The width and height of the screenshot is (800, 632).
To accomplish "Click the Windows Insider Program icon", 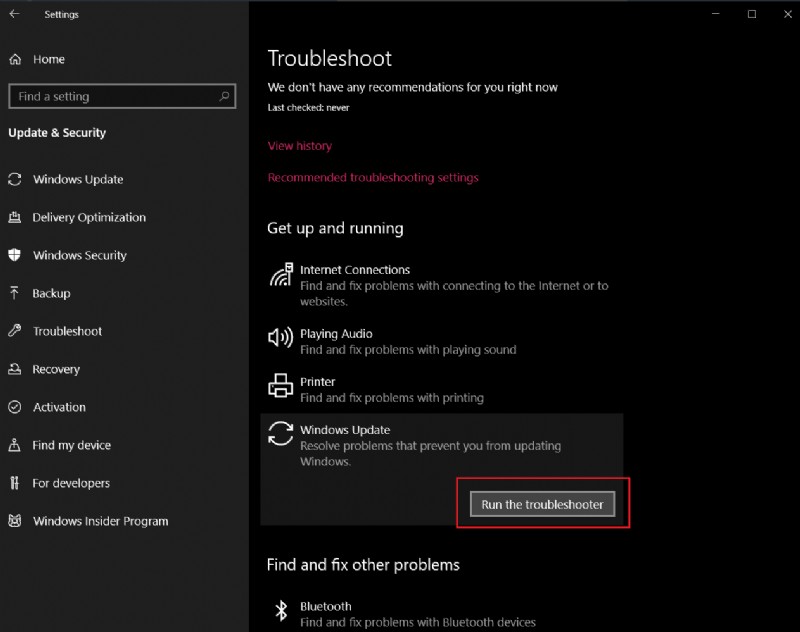I will click(15, 522).
